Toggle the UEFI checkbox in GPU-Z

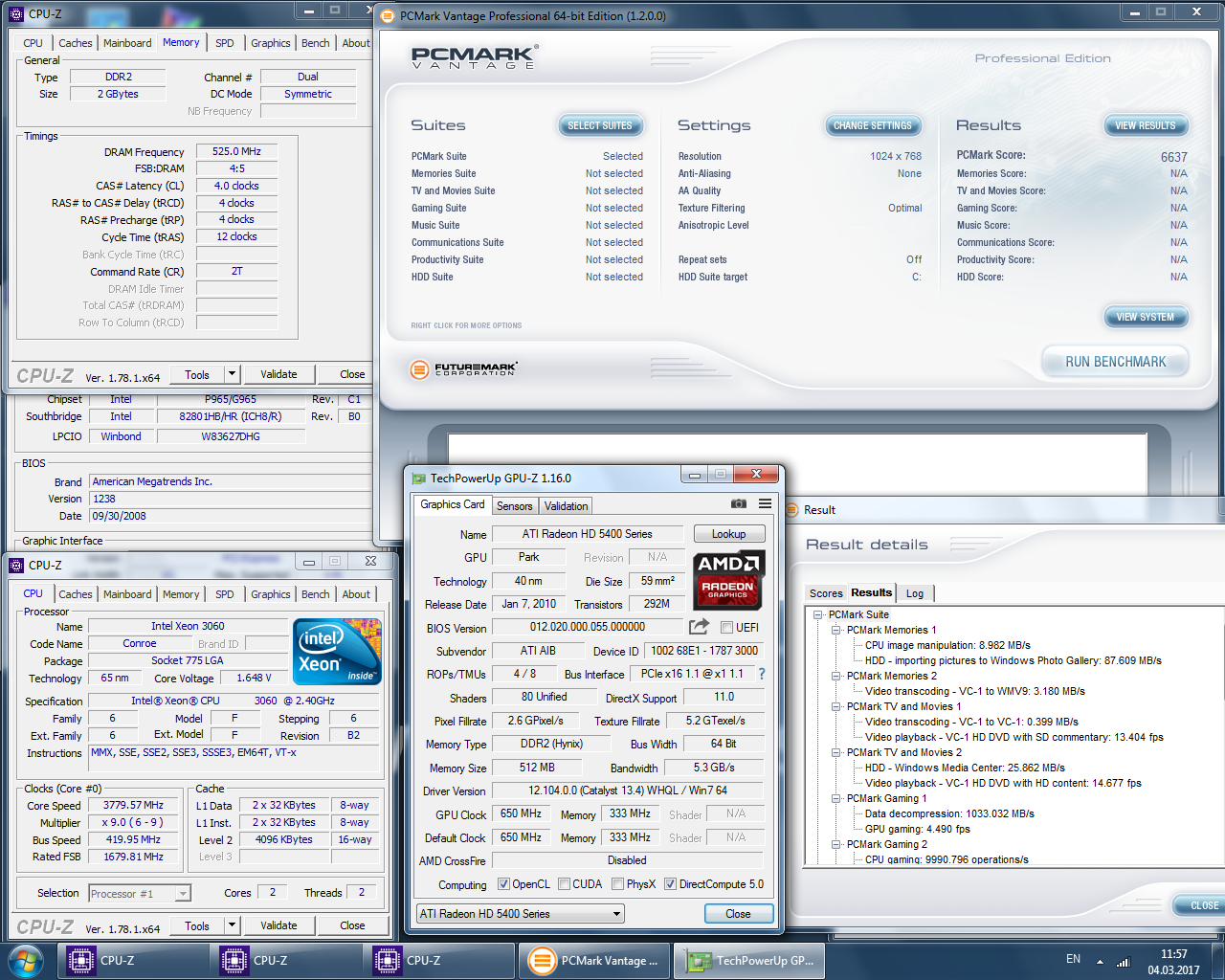click(x=727, y=628)
